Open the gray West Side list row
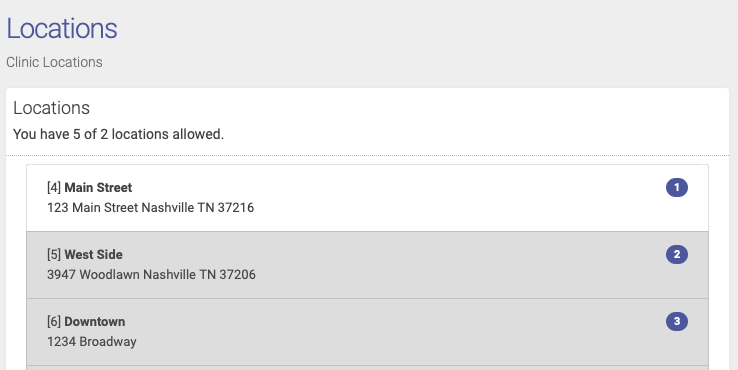The height and width of the screenshot is (370, 738). click(x=368, y=265)
